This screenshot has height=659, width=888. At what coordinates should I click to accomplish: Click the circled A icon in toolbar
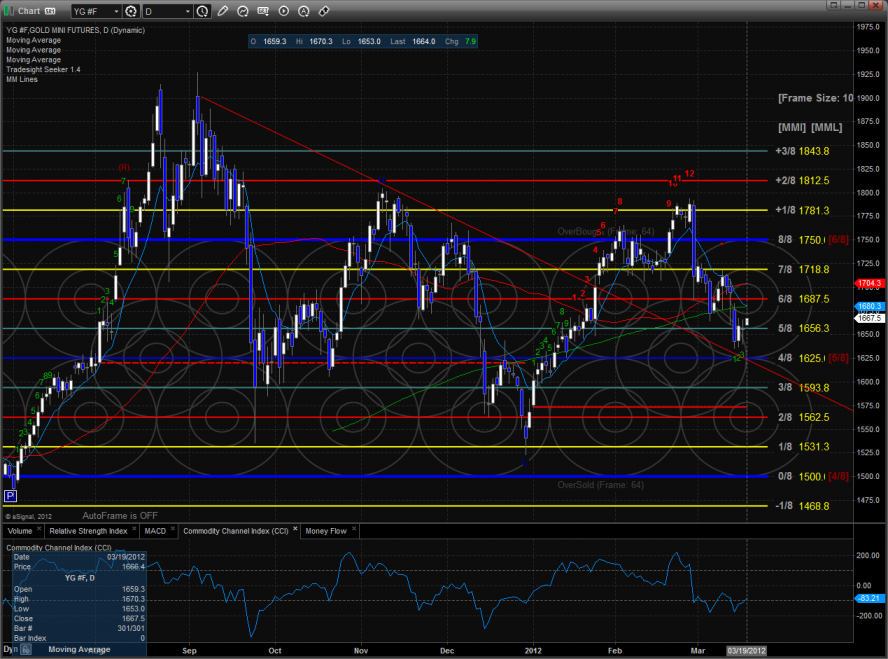pos(304,10)
